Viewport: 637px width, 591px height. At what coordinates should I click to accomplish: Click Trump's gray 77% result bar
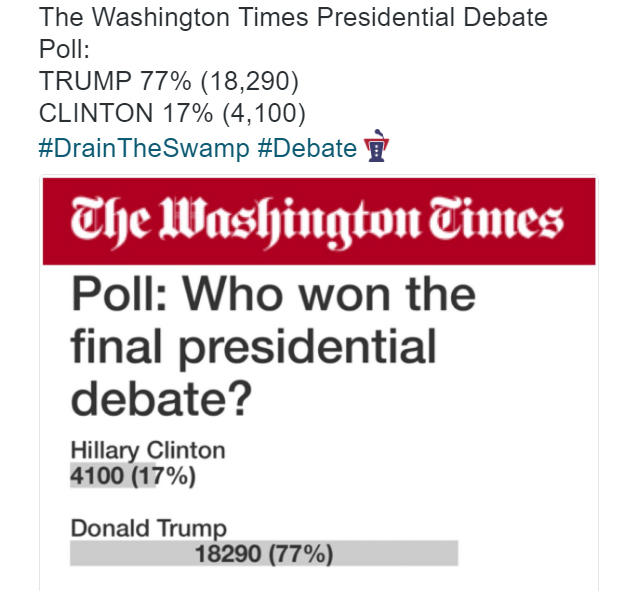click(400, 553)
